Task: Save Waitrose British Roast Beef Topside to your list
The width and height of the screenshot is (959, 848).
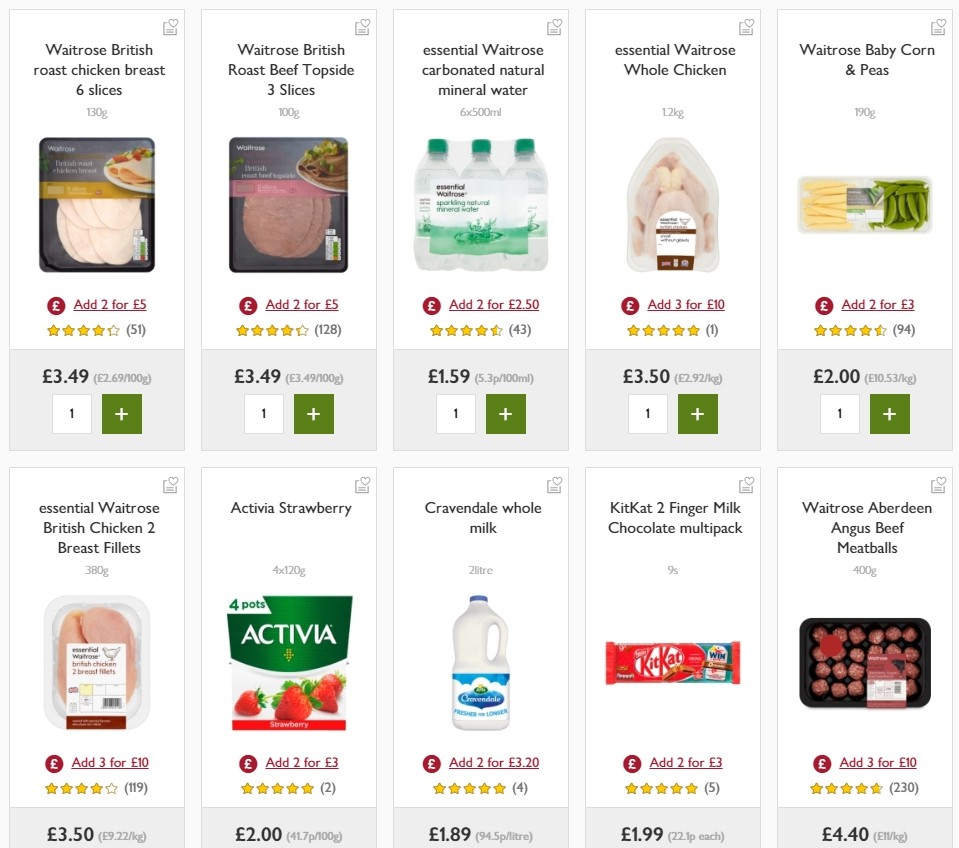Action: [x=362, y=27]
